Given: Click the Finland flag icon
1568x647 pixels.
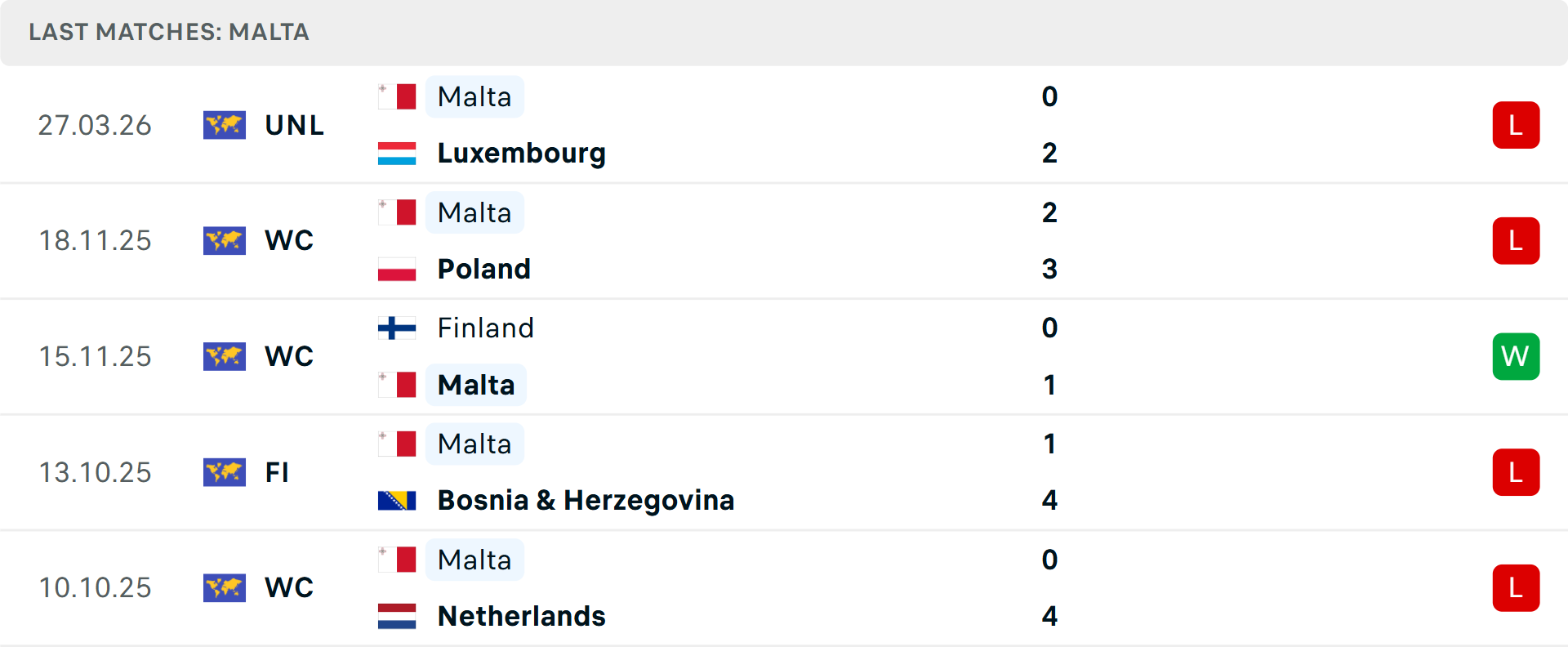Looking at the screenshot, I should click(397, 328).
